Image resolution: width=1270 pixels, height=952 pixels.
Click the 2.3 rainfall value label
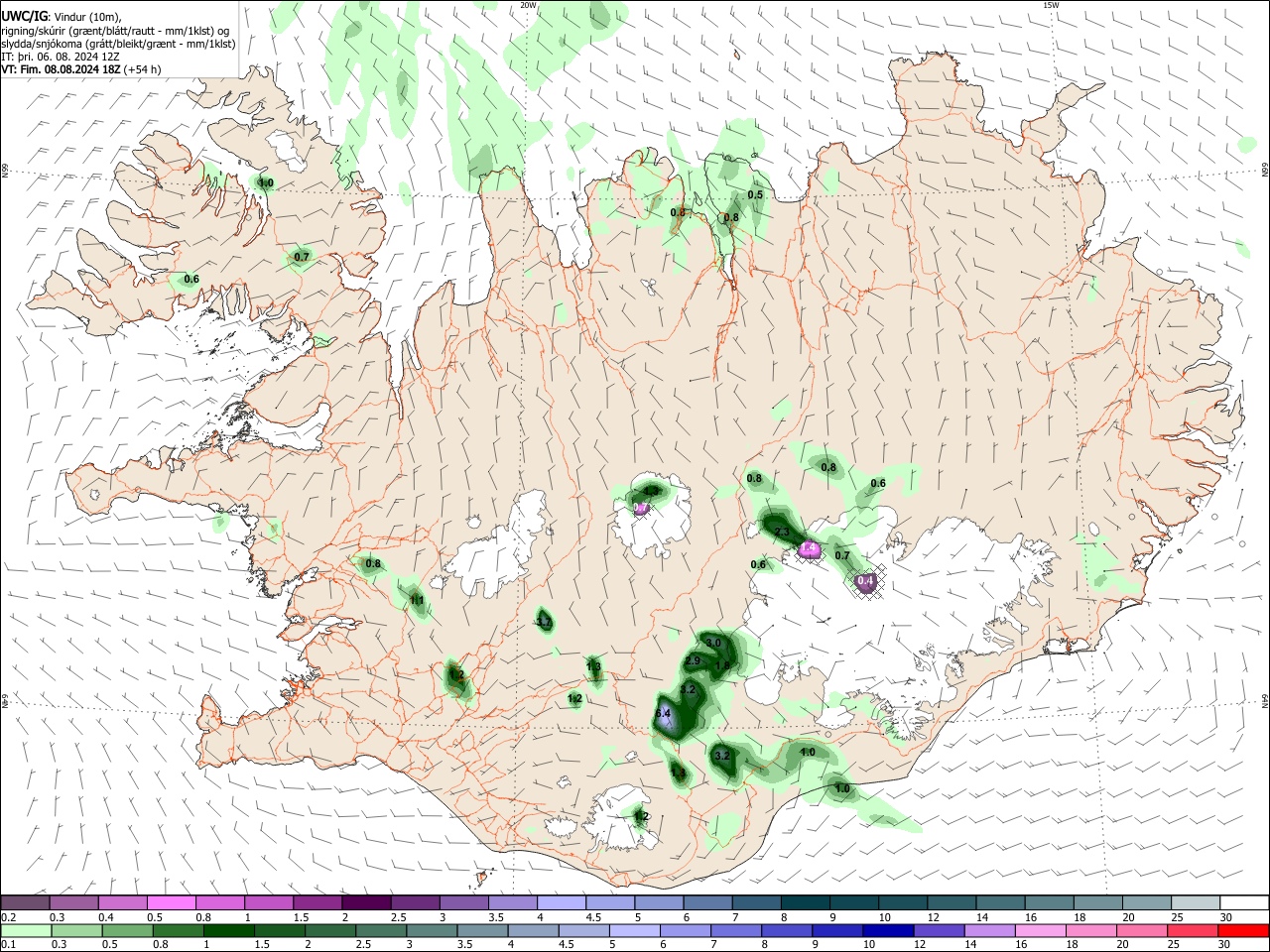782,533
